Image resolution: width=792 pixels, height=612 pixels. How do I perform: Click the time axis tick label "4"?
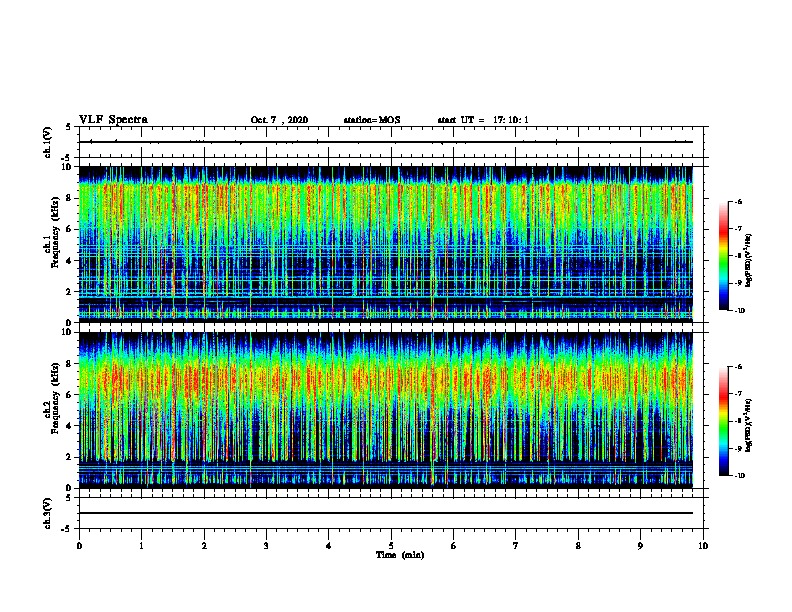click(x=329, y=546)
